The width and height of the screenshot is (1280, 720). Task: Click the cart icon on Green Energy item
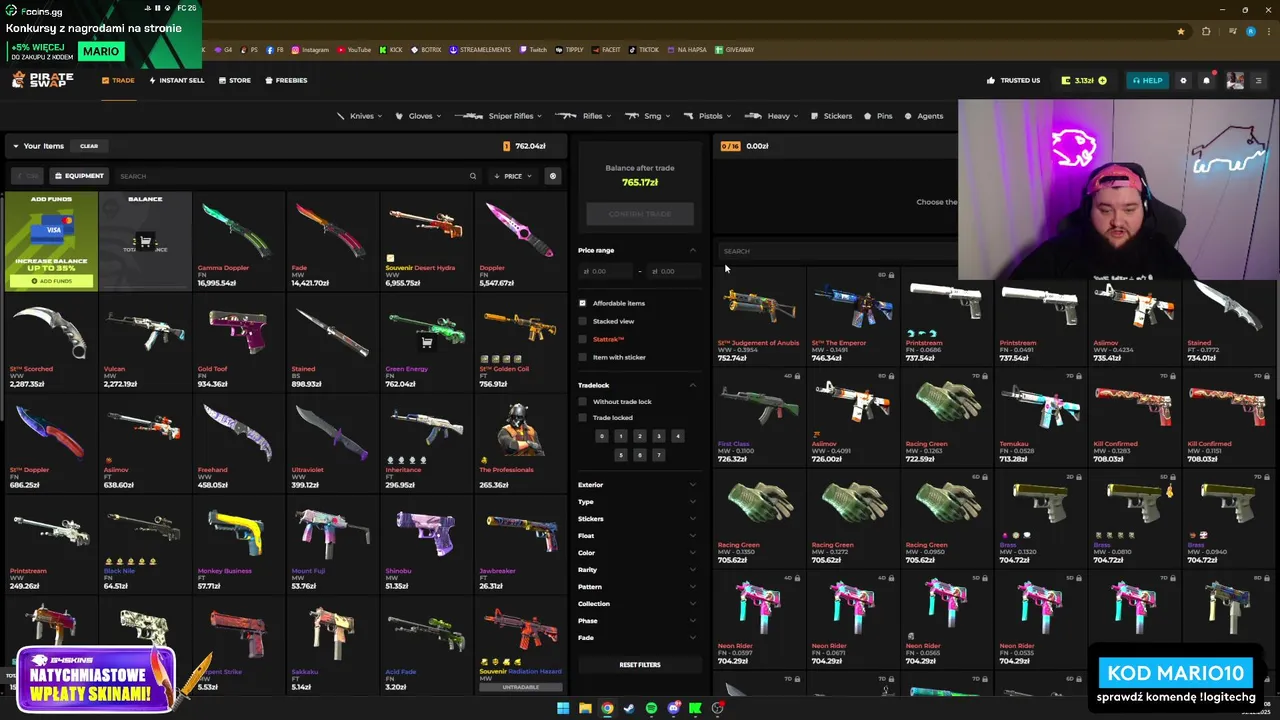coord(427,342)
